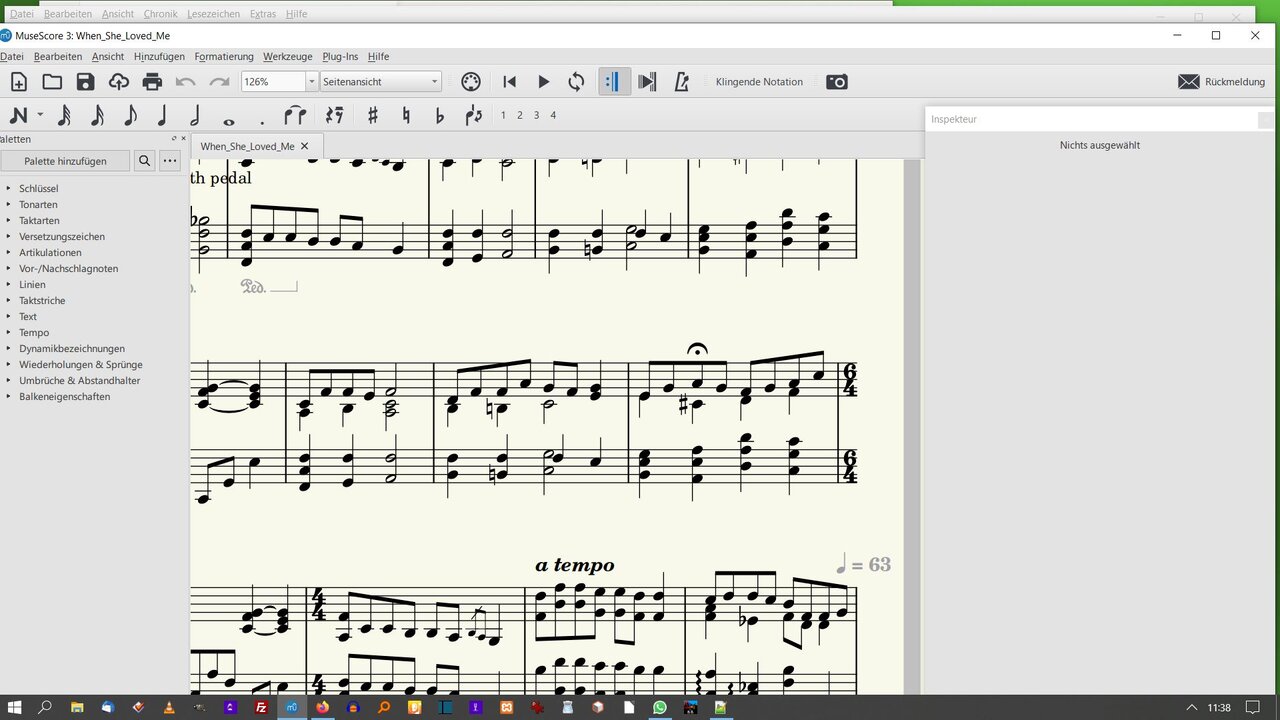Toggle the metronome icon
The image size is (1280, 720).
click(x=681, y=82)
